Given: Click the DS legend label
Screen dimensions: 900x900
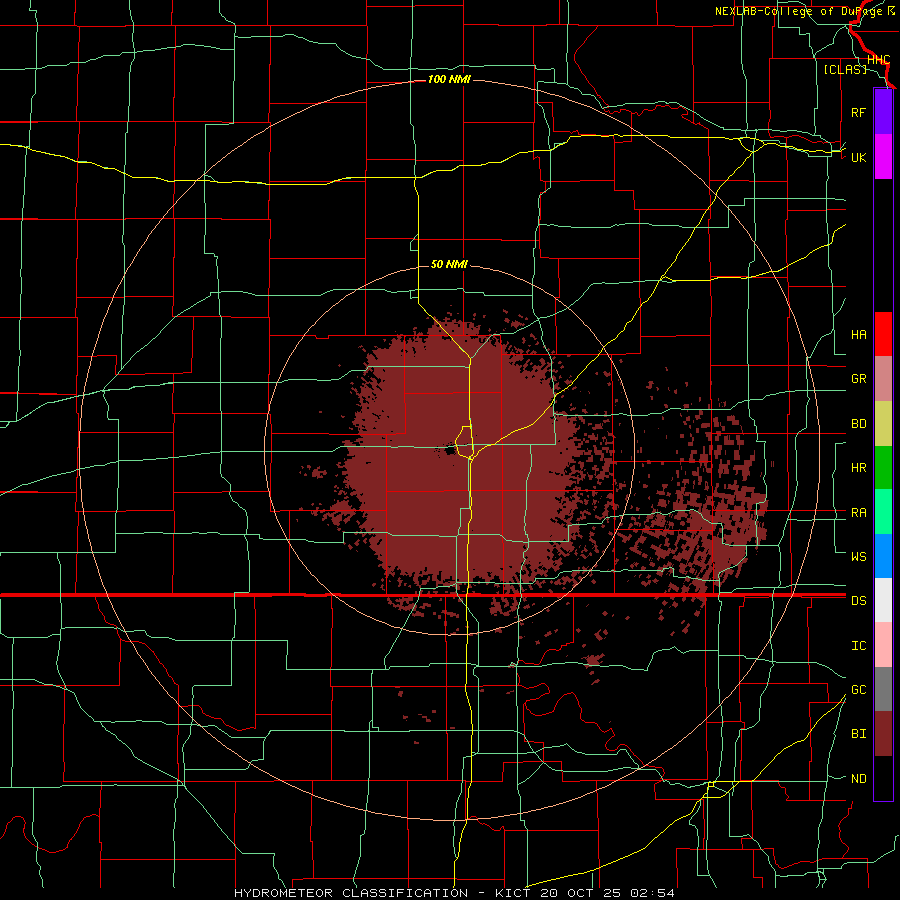Looking at the screenshot, I should pyautogui.click(x=858, y=601).
